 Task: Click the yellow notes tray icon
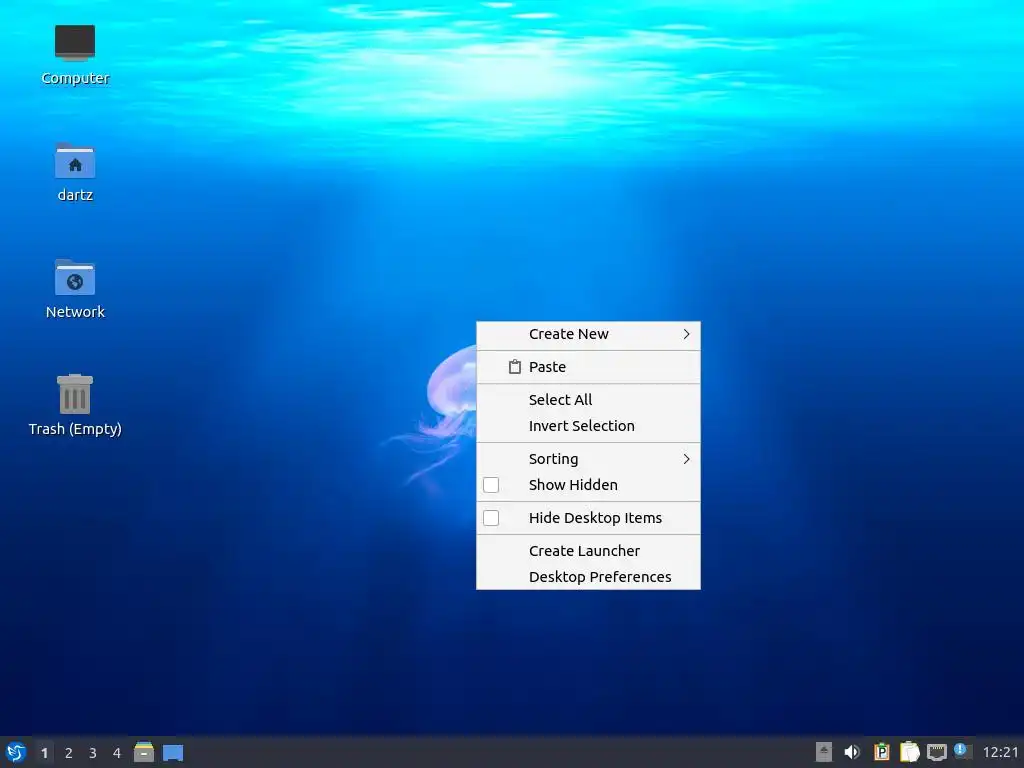point(910,752)
